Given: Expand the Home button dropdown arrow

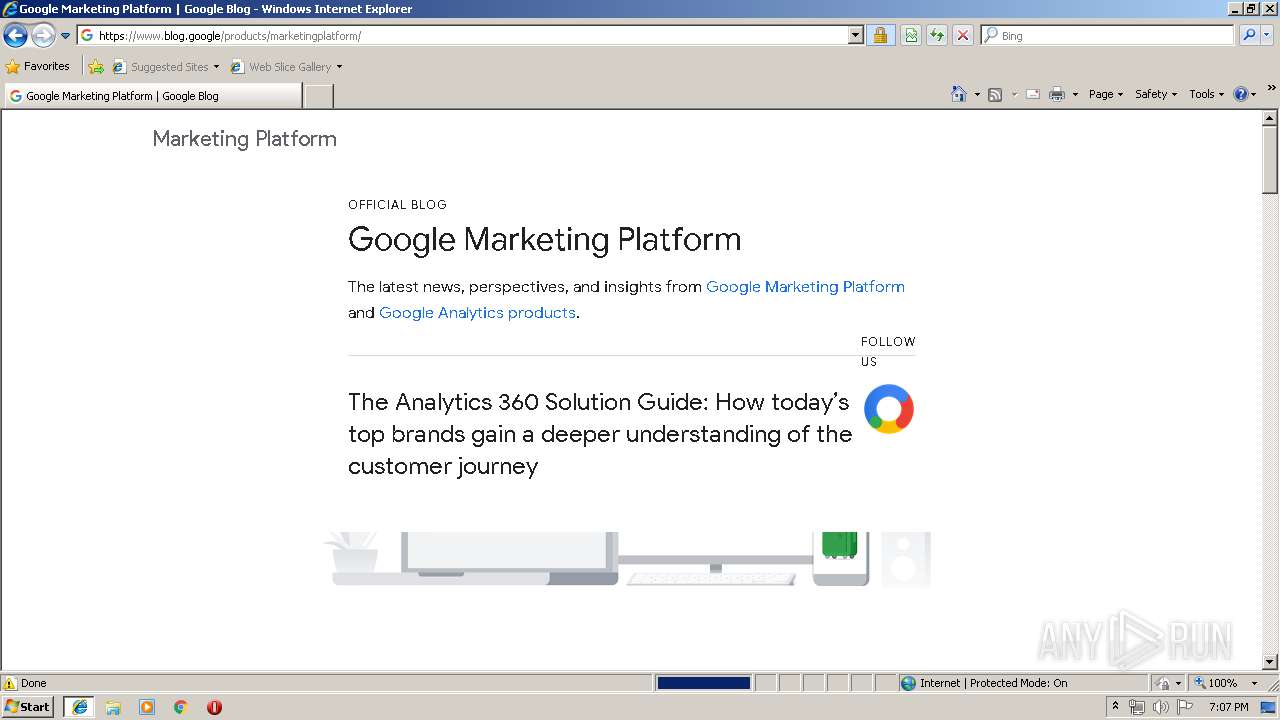Looking at the screenshot, I should click(977, 94).
